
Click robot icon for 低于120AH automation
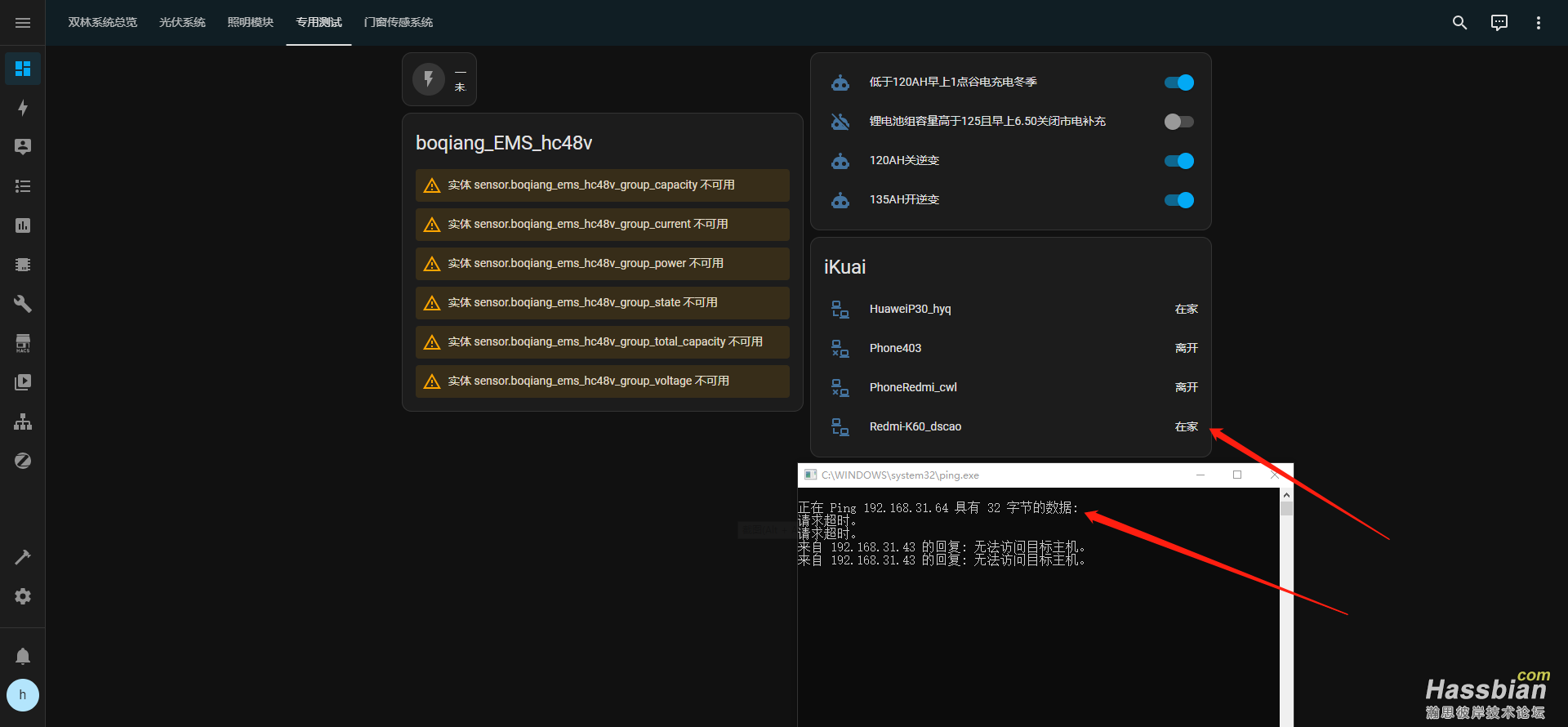(x=840, y=83)
